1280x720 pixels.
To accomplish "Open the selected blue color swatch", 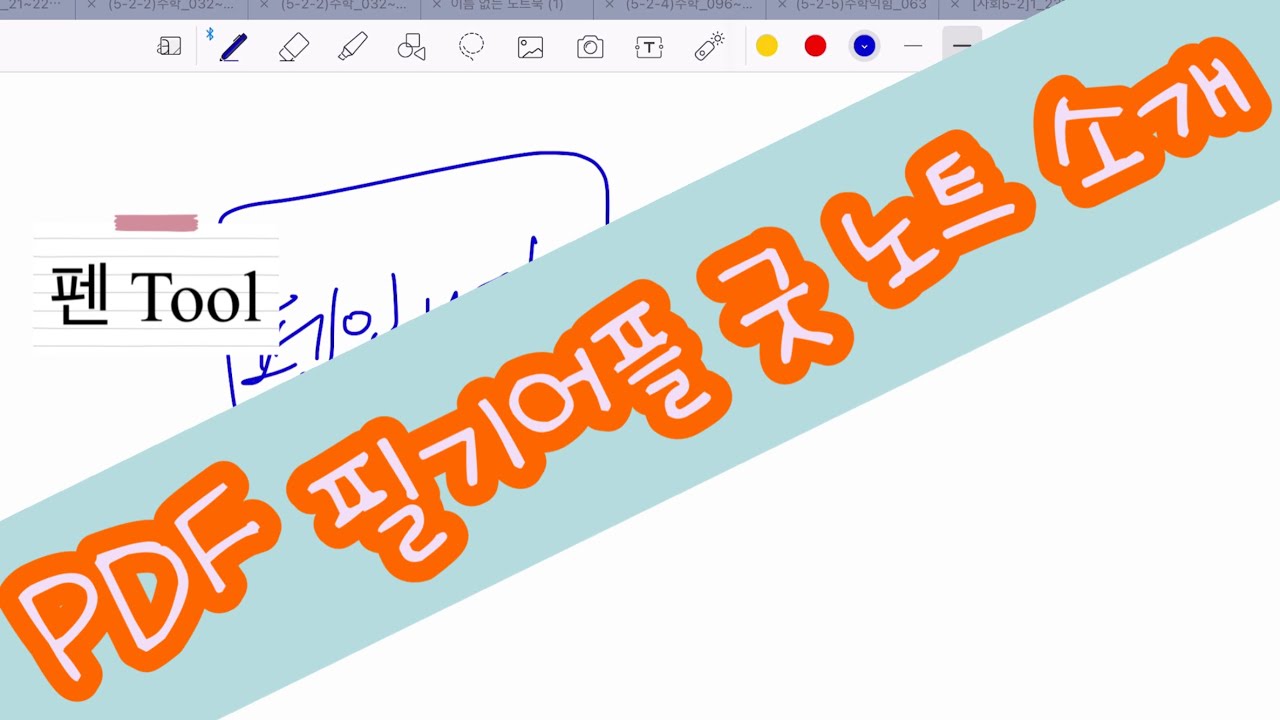I will (864, 46).
